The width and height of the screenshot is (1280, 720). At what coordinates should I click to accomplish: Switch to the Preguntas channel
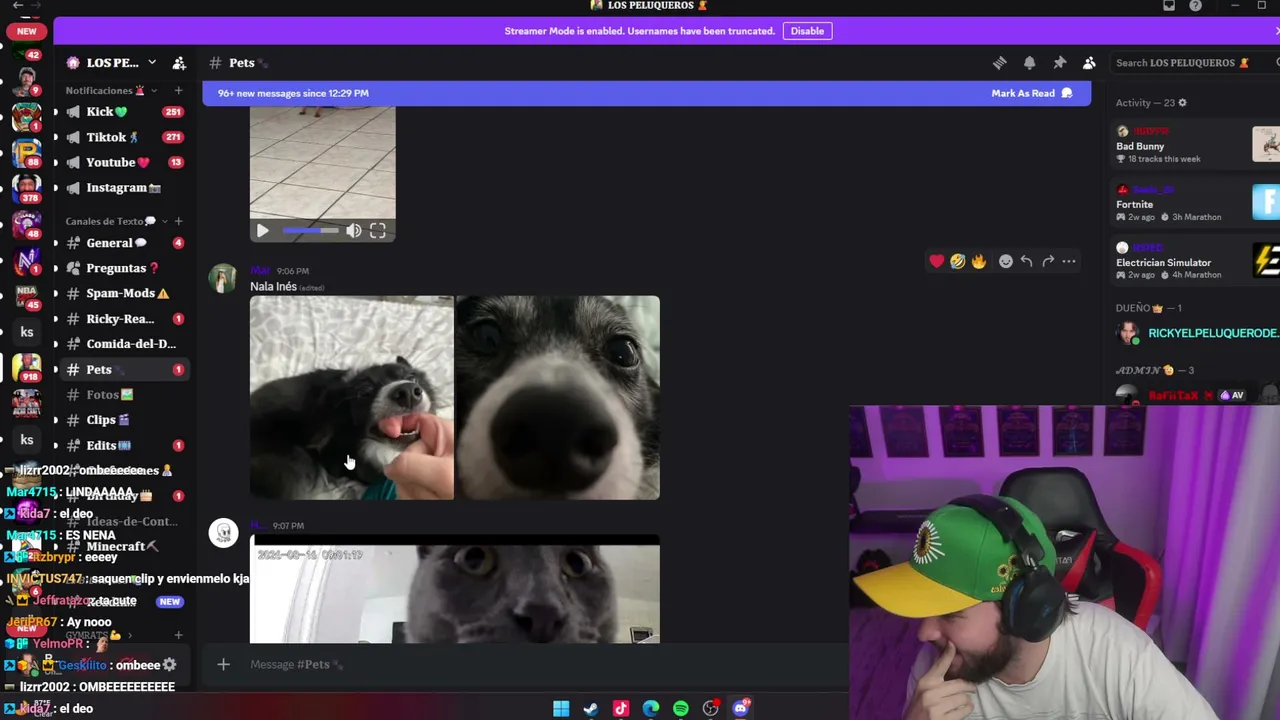(122, 268)
